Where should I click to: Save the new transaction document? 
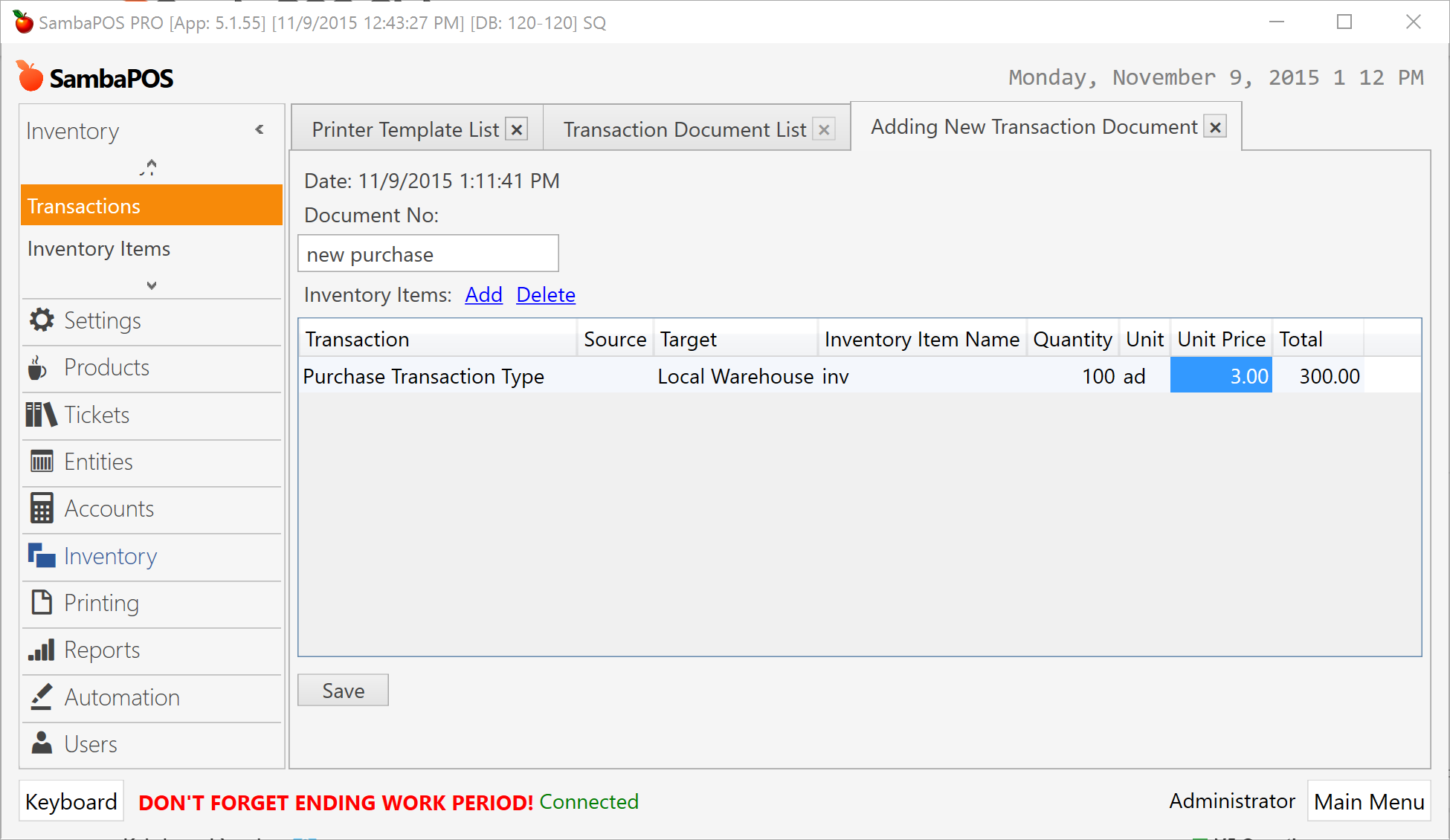tap(342, 690)
